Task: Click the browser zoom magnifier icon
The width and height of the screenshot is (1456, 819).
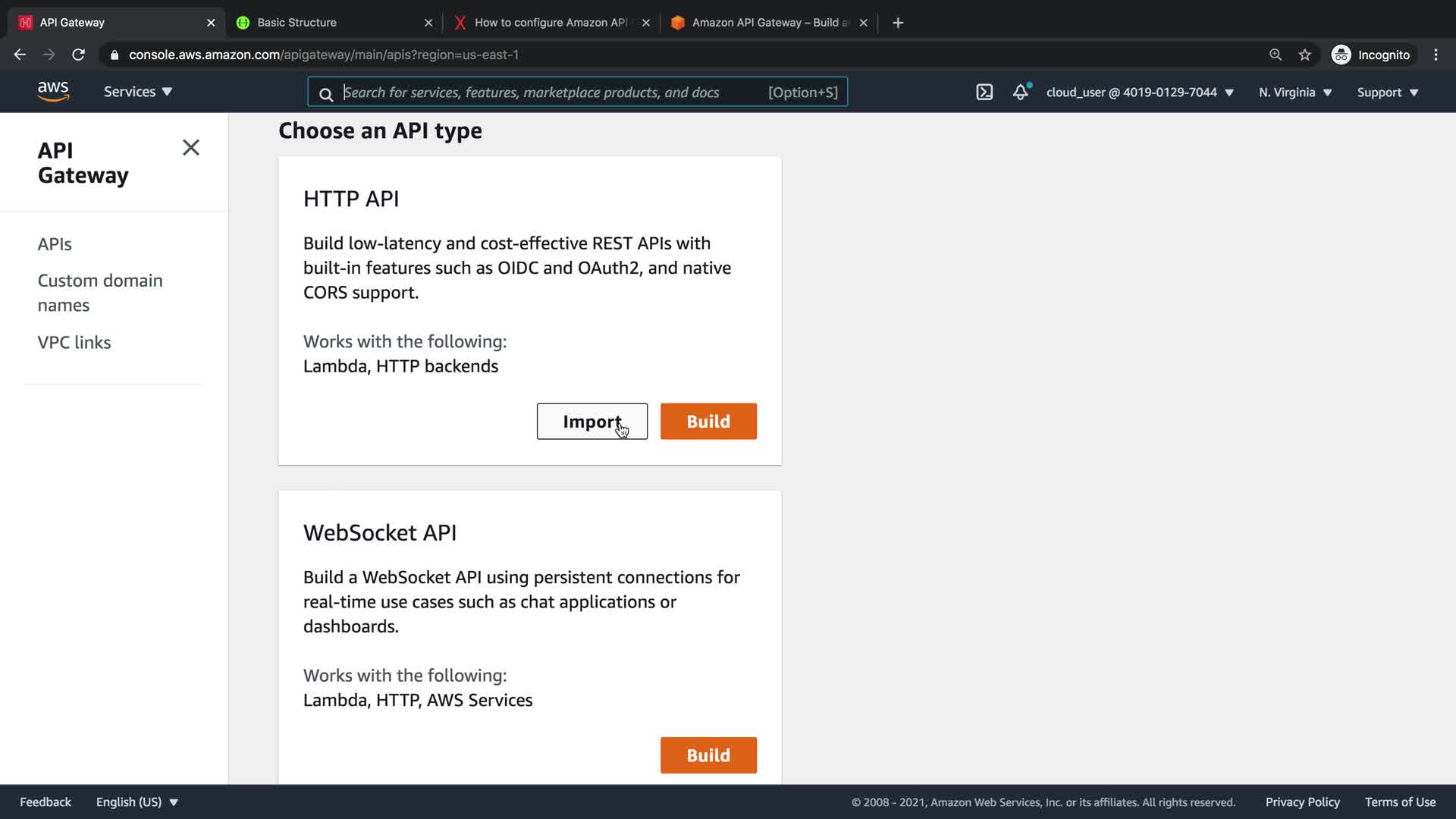Action: [1276, 55]
